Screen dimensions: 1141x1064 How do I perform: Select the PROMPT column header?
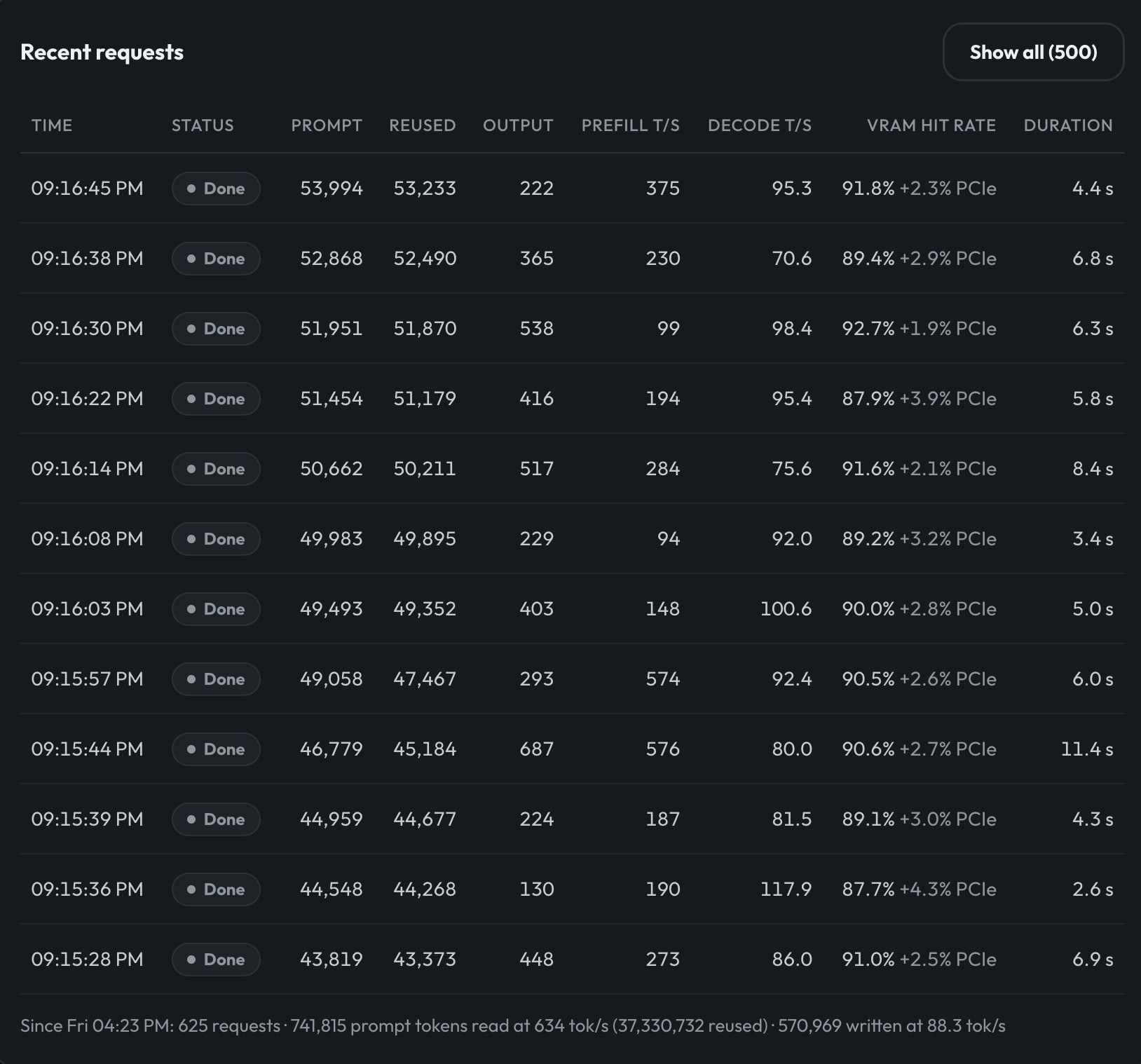[327, 125]
